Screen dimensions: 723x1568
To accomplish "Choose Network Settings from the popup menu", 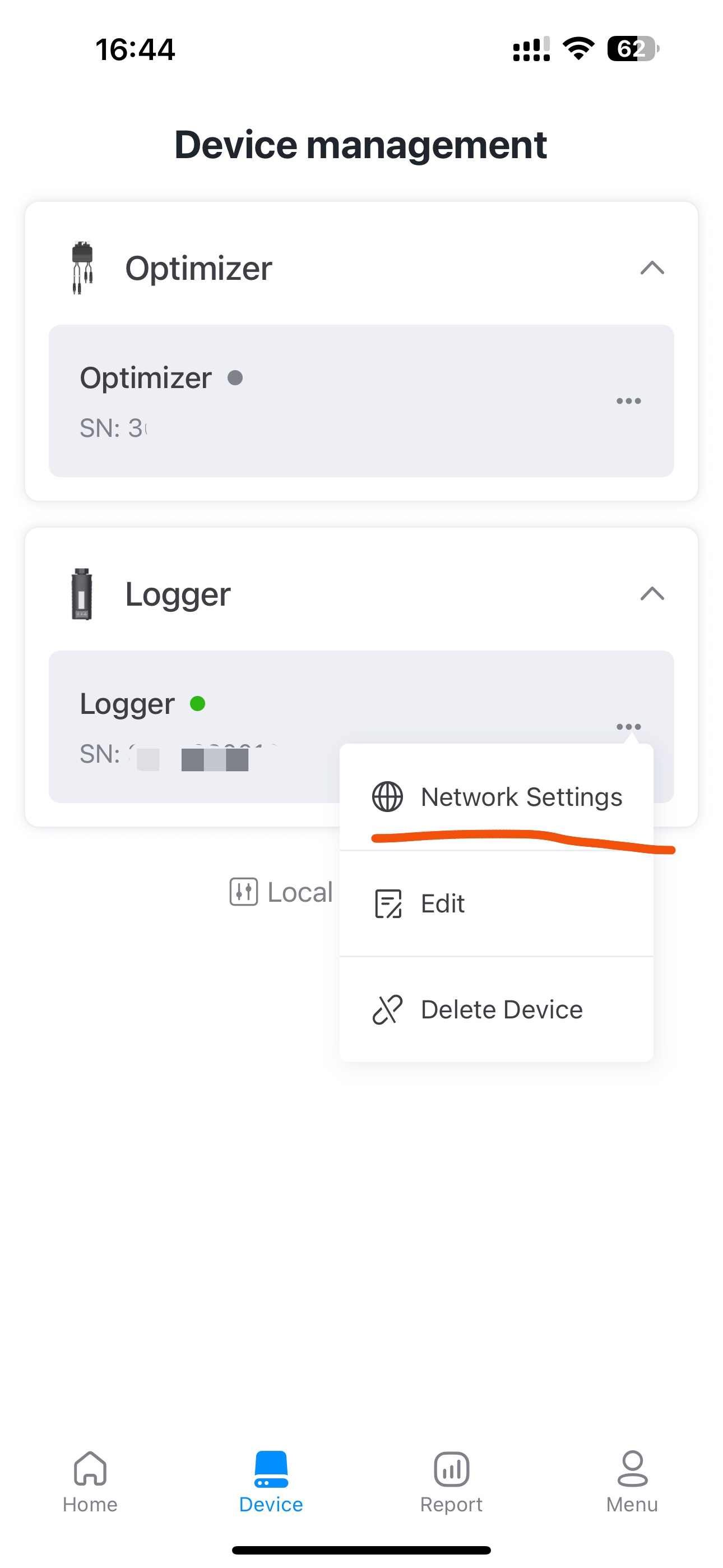I will tap(521, 797).
